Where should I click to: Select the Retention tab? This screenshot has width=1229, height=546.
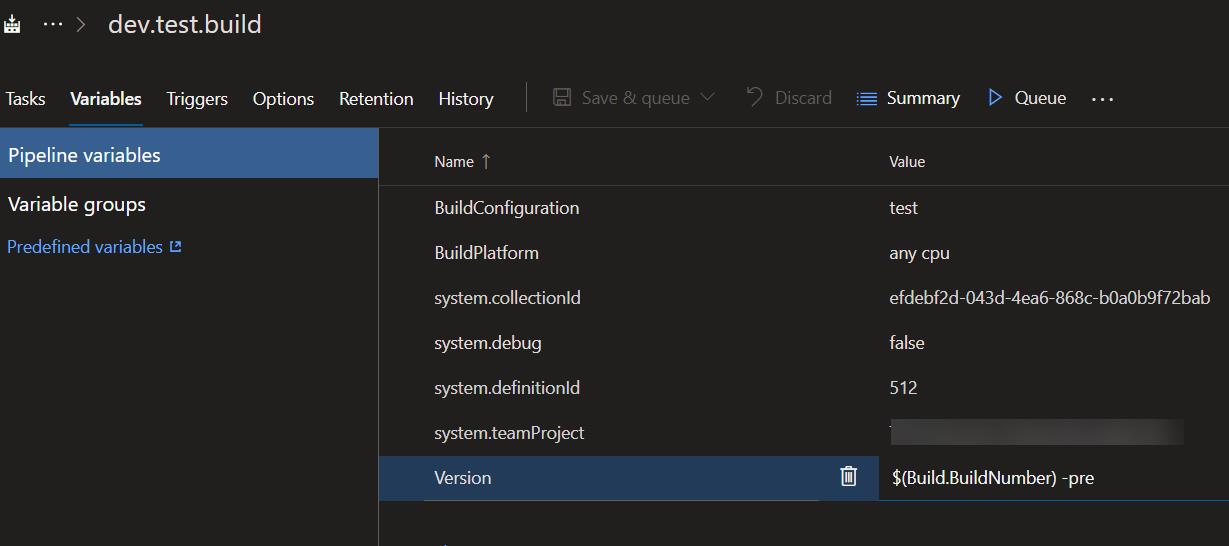(x=376, y=99)
